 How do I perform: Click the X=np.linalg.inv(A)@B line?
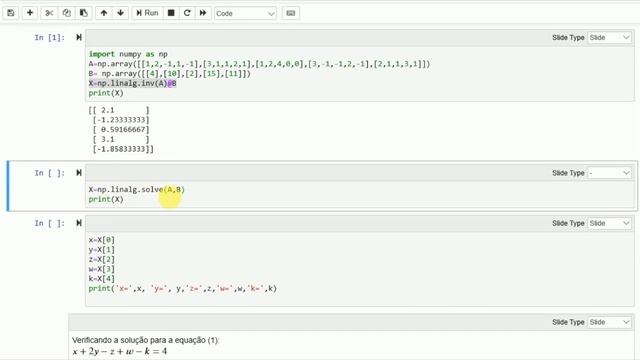[132, 83]
